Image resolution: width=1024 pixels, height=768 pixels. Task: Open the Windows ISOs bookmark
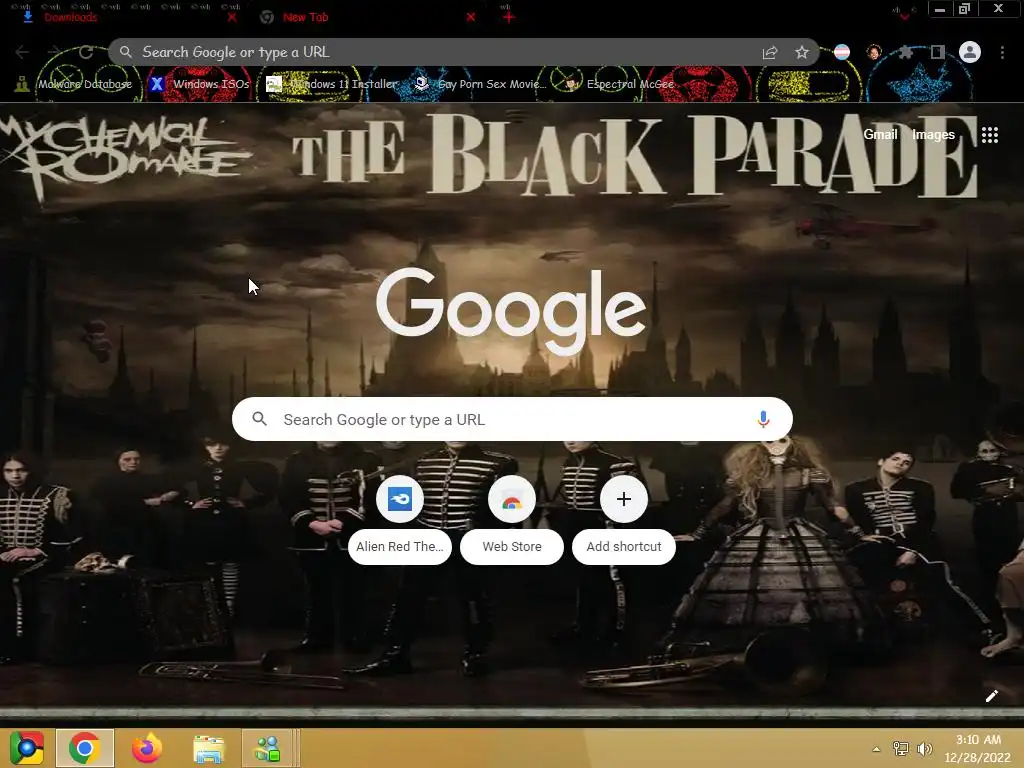tap(199, 84)
